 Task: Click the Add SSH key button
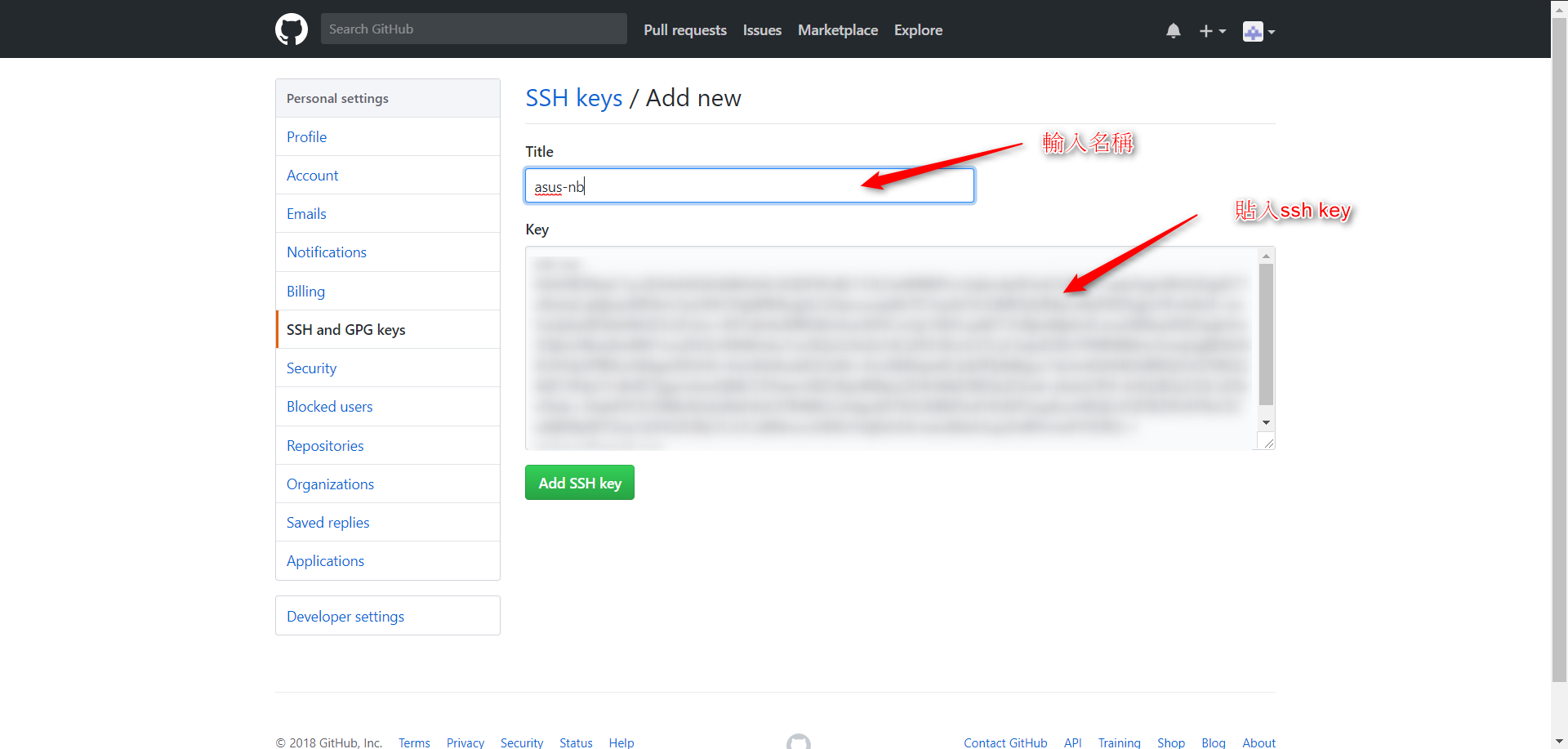pos(580,483)
